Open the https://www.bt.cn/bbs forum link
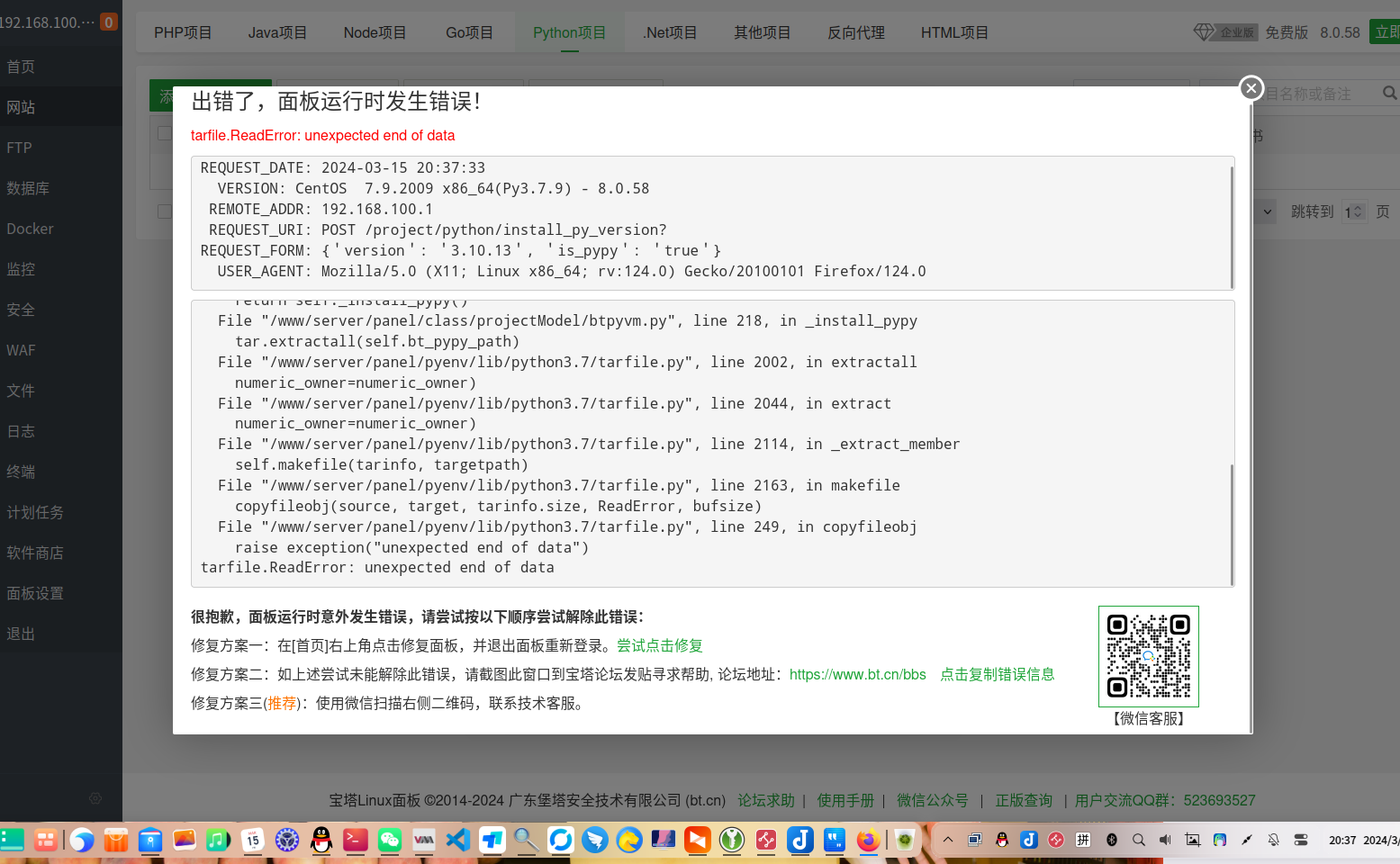This screenshot has height=864, width=1400. tap(857, 674)
